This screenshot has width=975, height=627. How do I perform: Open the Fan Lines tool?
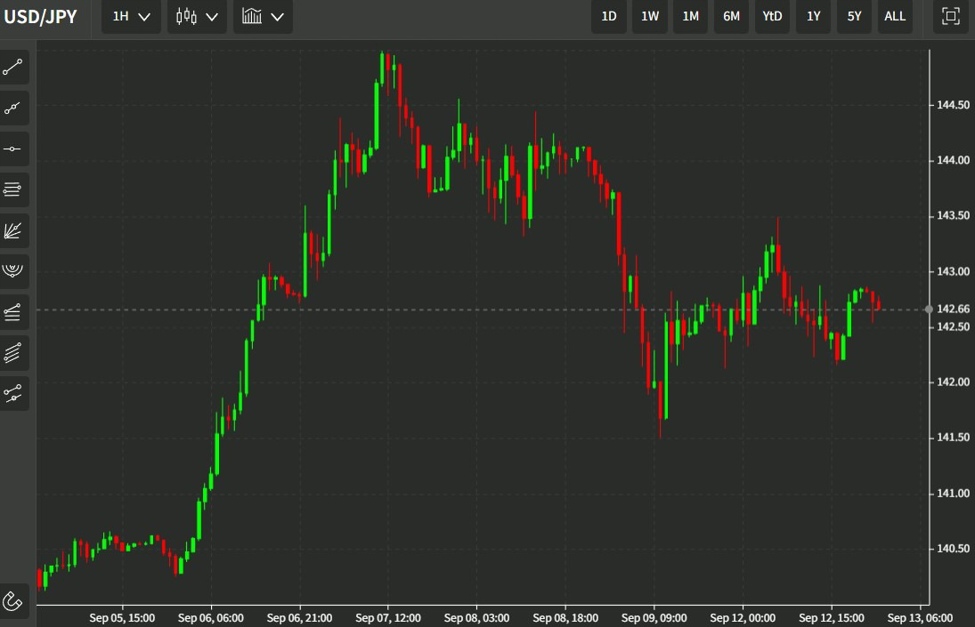point(14,230)
